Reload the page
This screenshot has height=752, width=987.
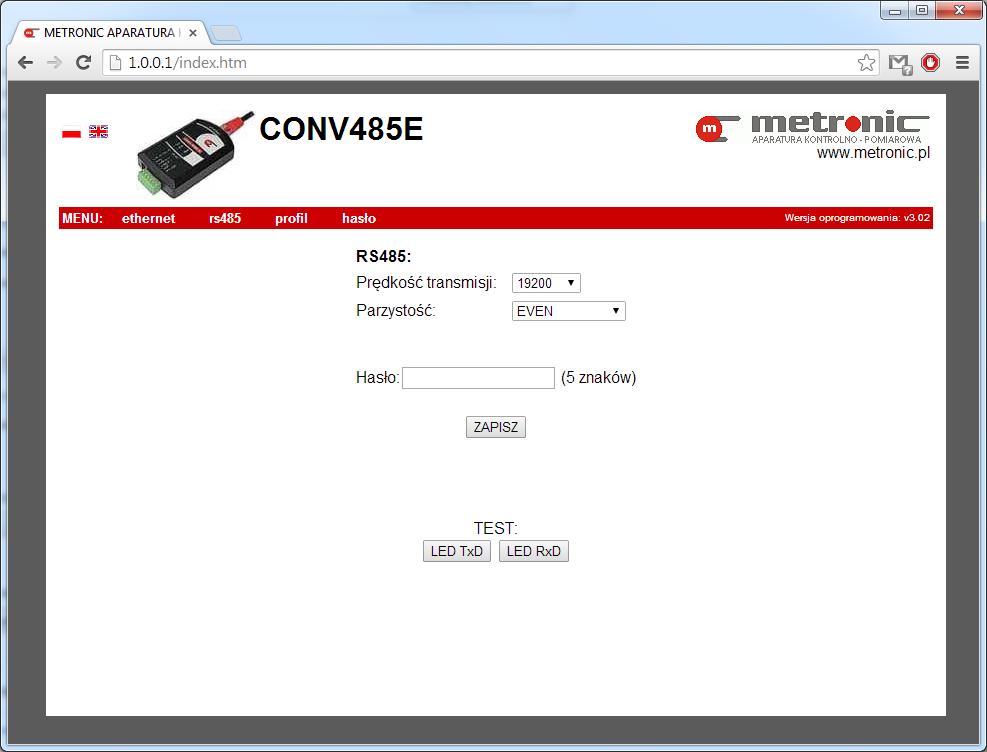tap(83, 62)
